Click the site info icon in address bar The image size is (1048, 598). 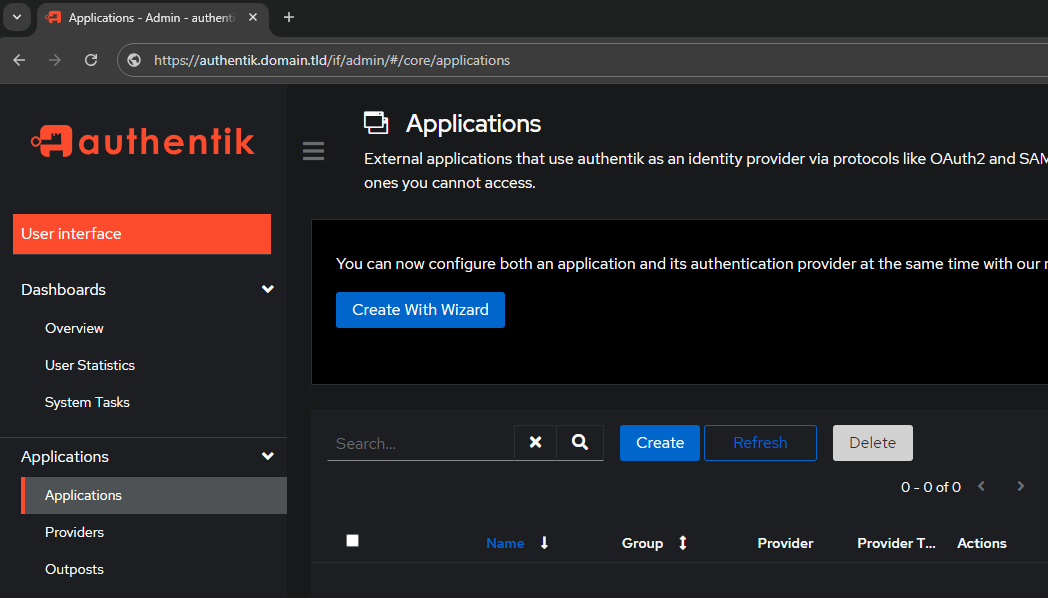(134, 60)
